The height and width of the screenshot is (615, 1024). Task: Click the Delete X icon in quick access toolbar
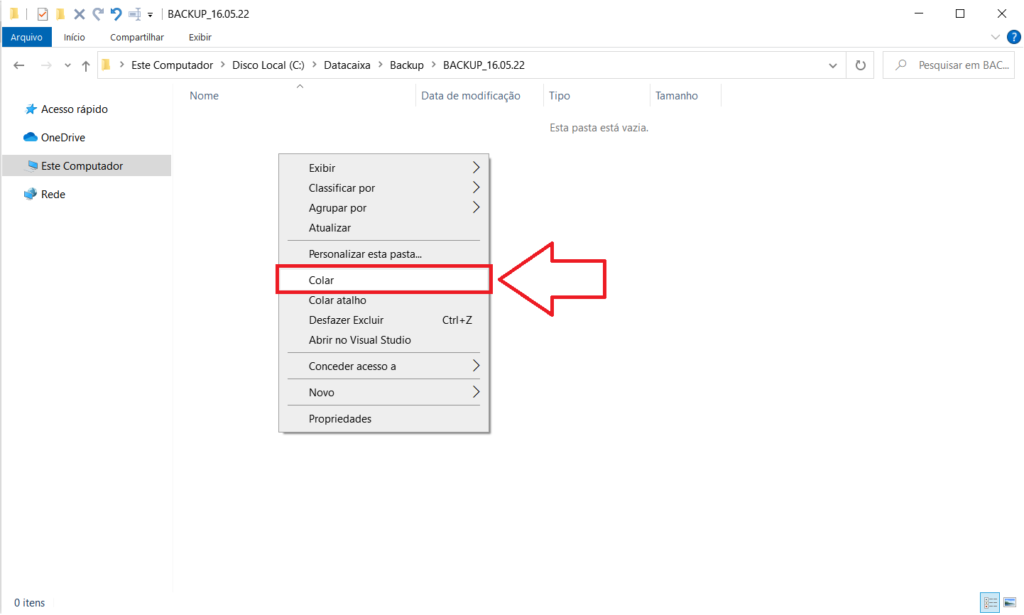click(x=80, y=14)
